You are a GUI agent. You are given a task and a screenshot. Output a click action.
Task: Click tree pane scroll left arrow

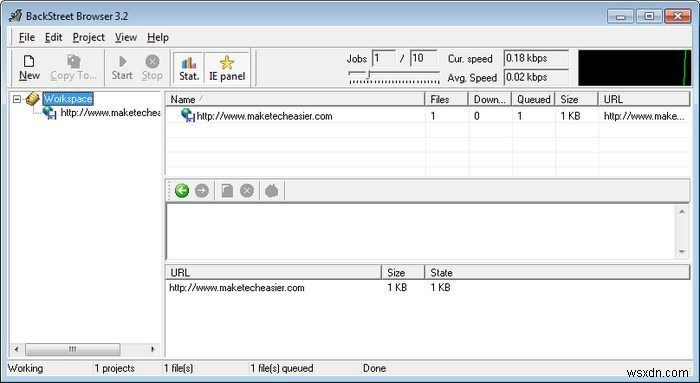(x=17, y=349)
